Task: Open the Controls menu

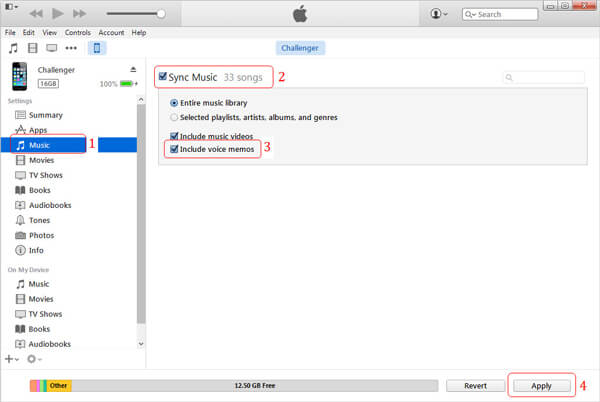Action: [78, 33]
